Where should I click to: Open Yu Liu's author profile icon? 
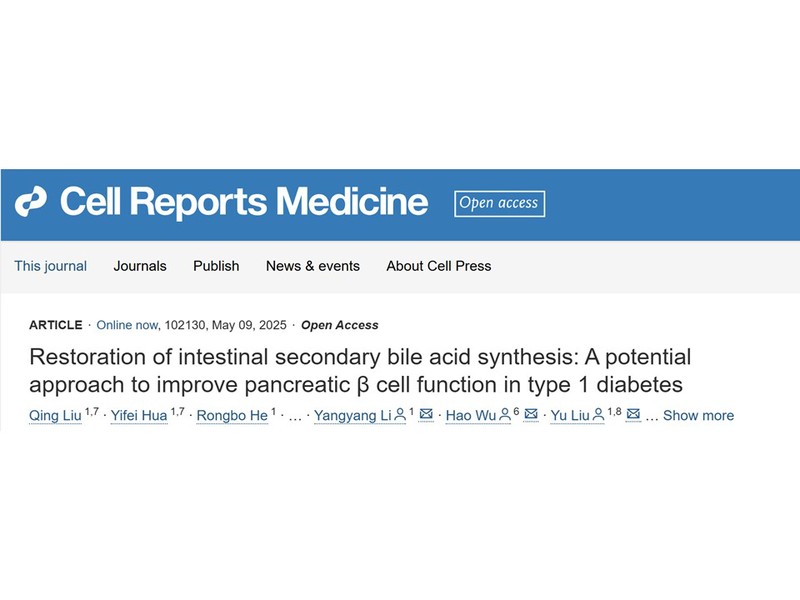[x=598, y=415]
